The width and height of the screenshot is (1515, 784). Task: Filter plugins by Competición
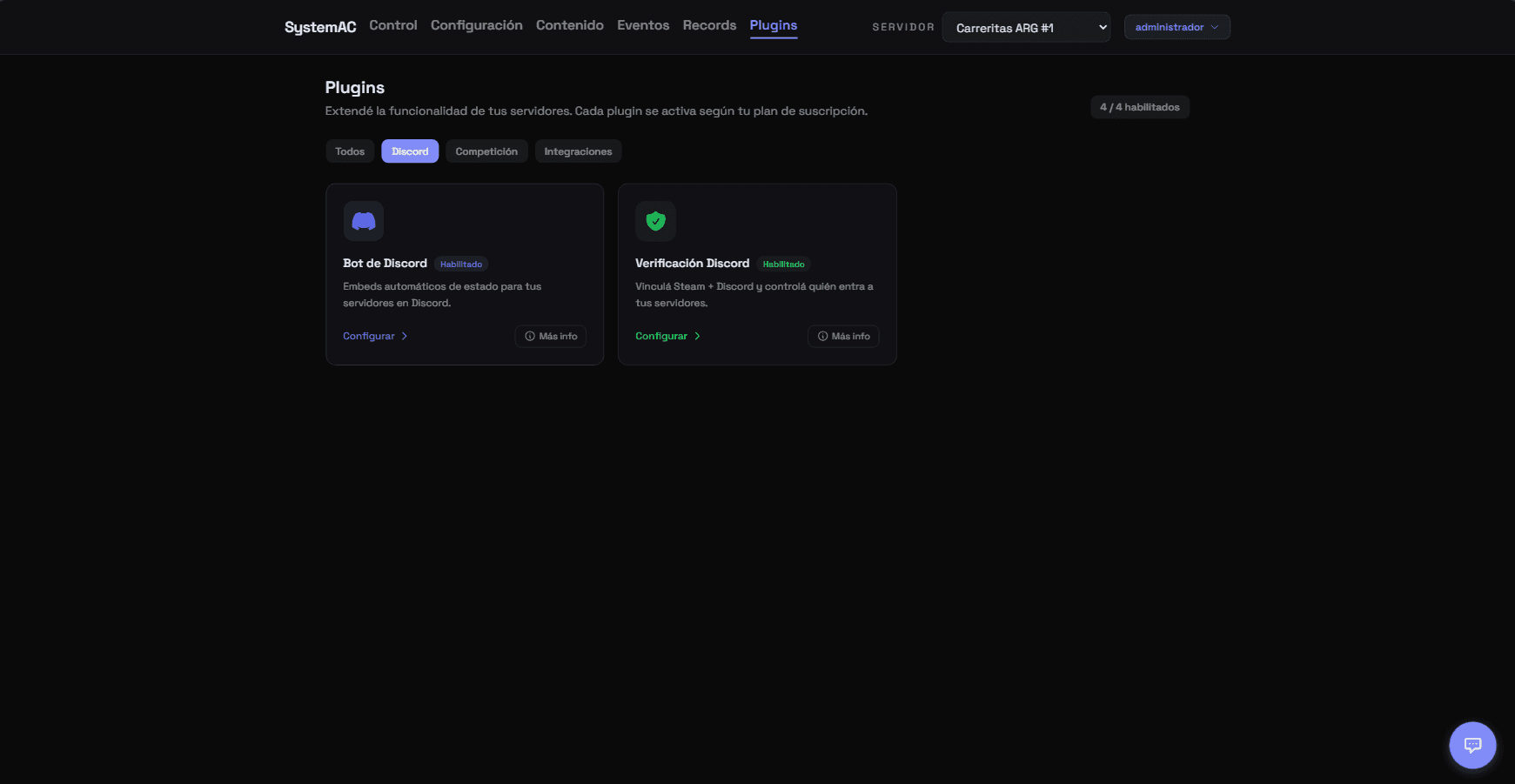486,151
